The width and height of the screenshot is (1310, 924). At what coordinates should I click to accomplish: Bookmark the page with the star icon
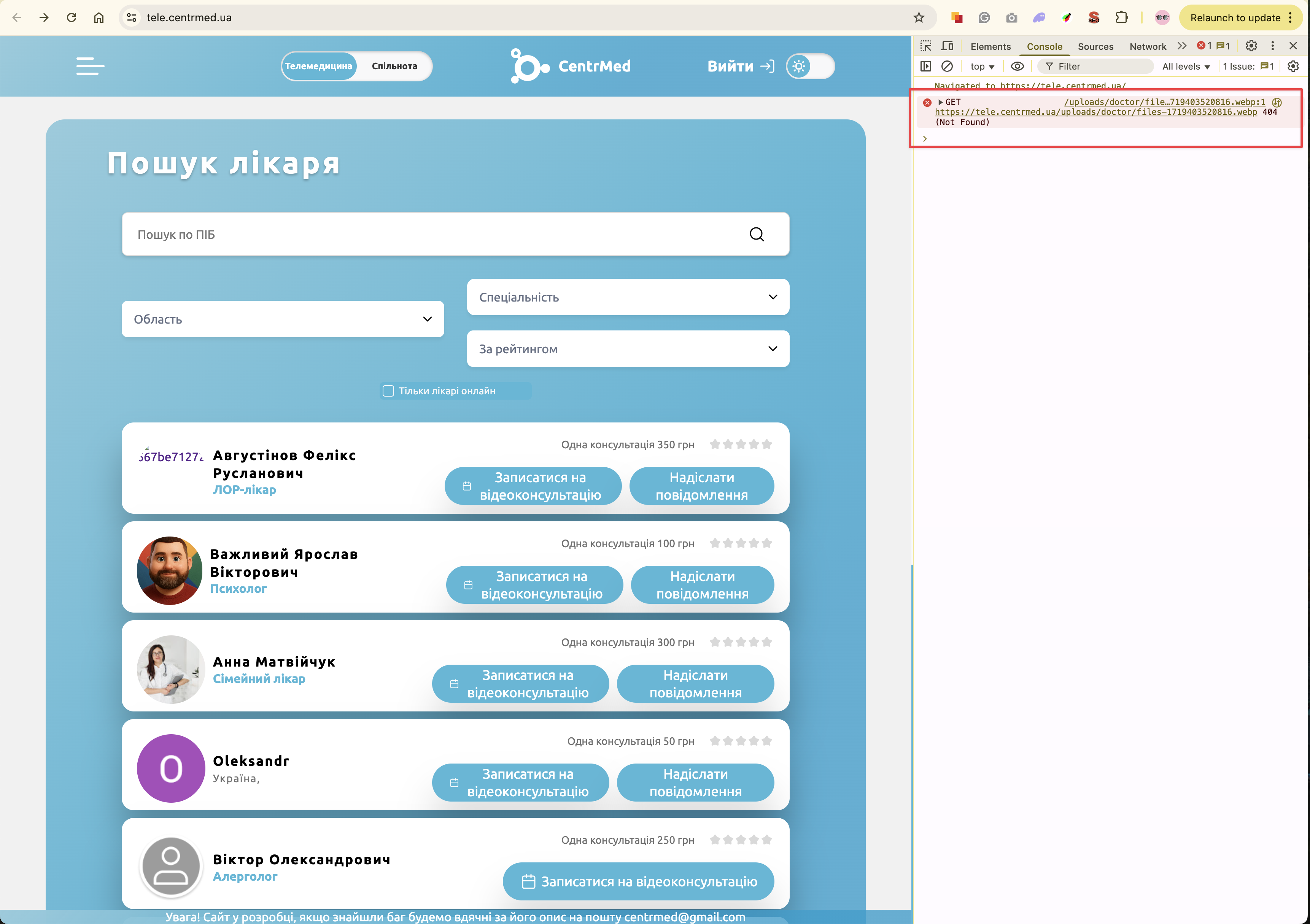click(x=919, y=17)
